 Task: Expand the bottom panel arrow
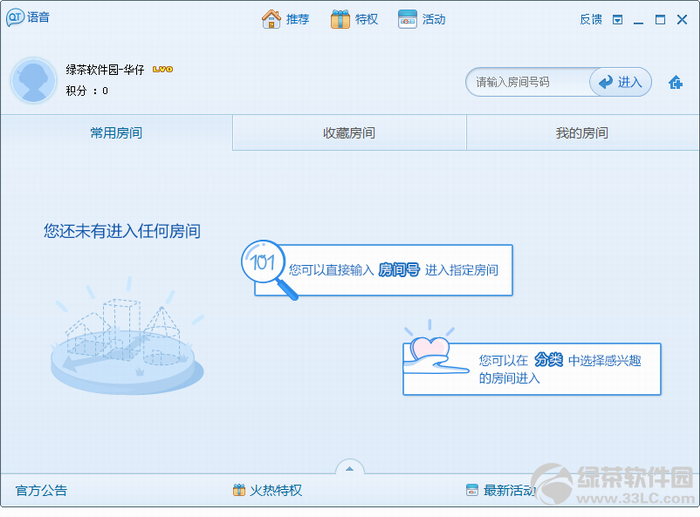350,468
